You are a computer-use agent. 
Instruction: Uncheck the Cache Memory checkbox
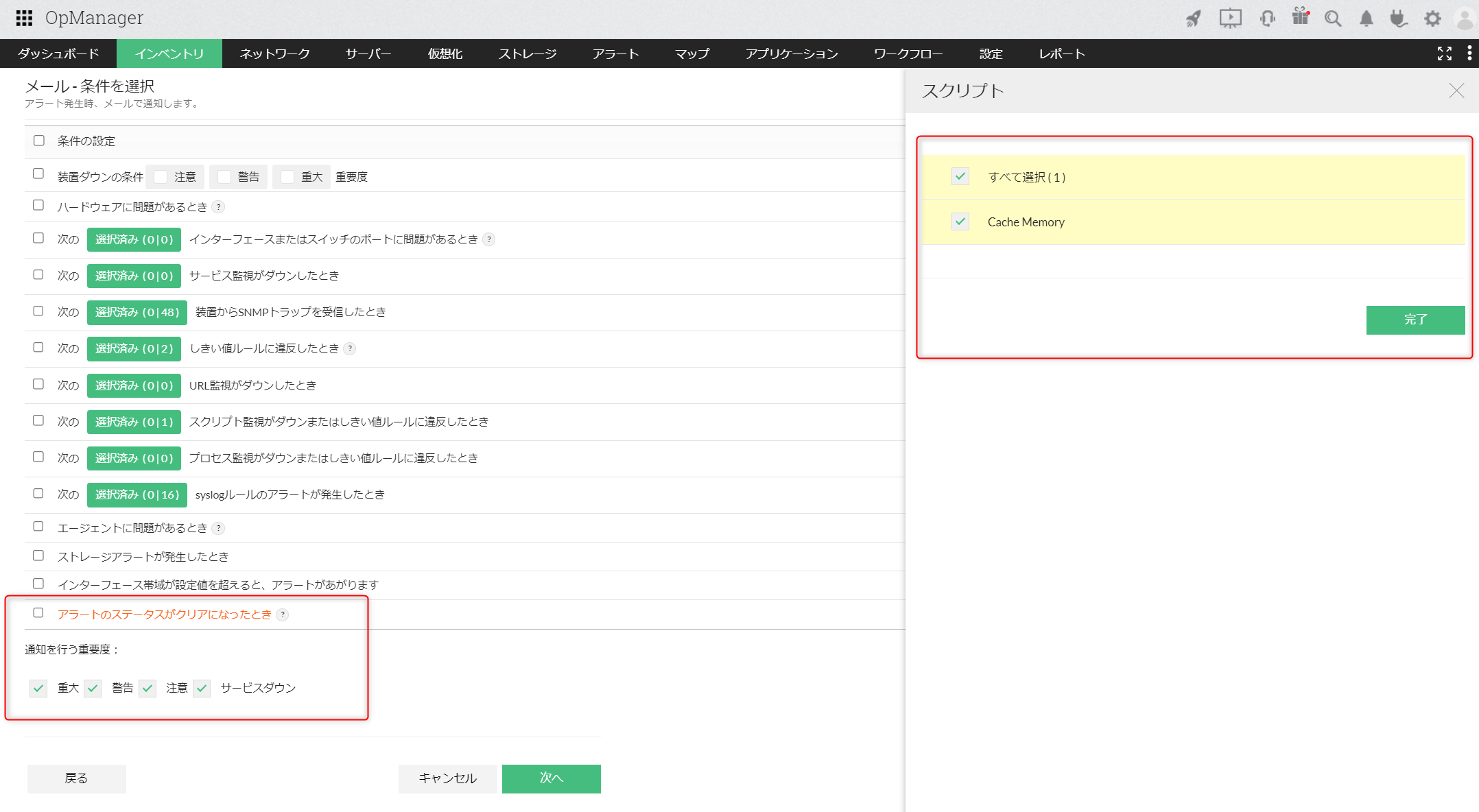(960, 222)
